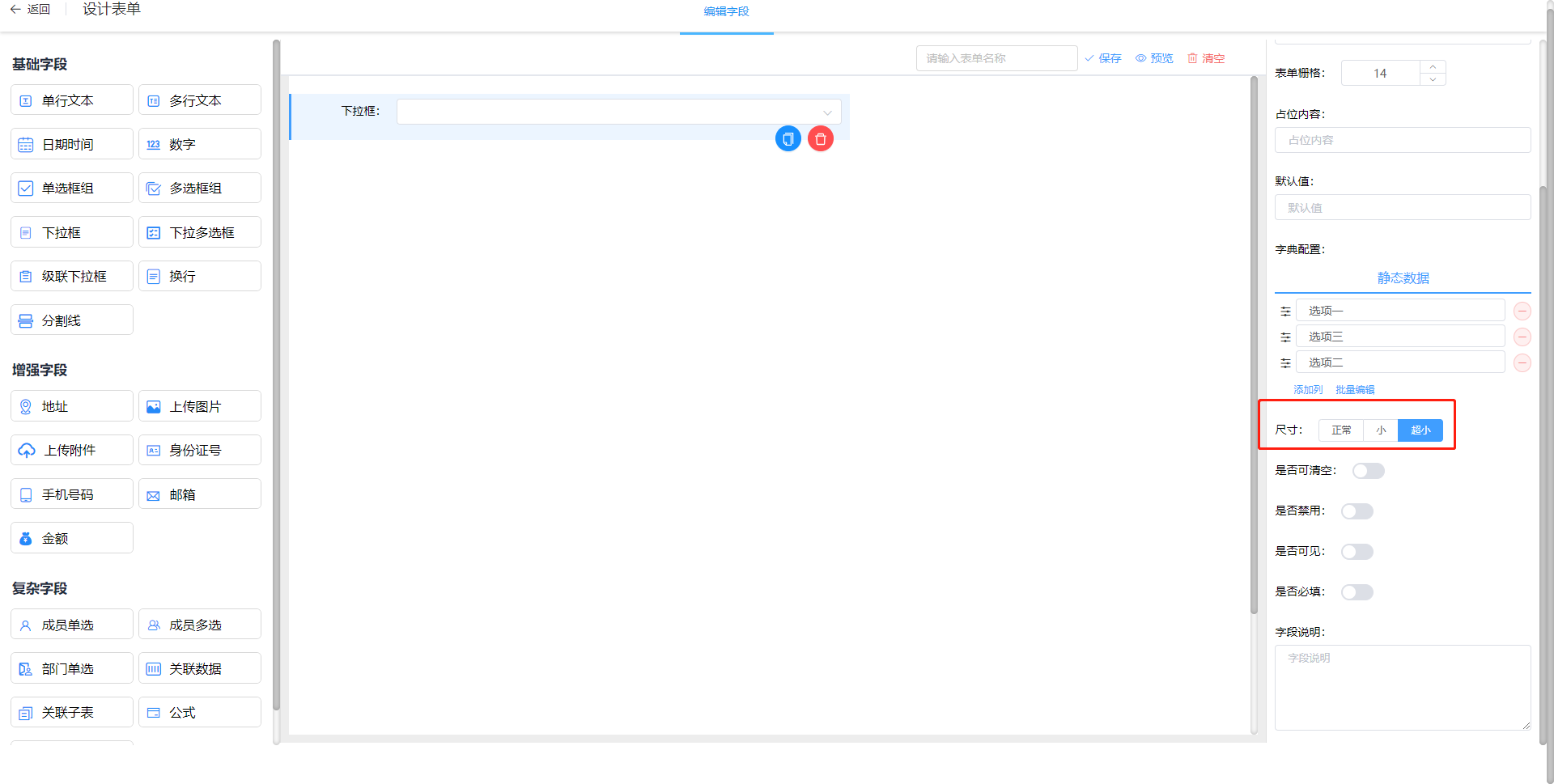Add a 下拉框 field from sidebar

click(72, 232)
